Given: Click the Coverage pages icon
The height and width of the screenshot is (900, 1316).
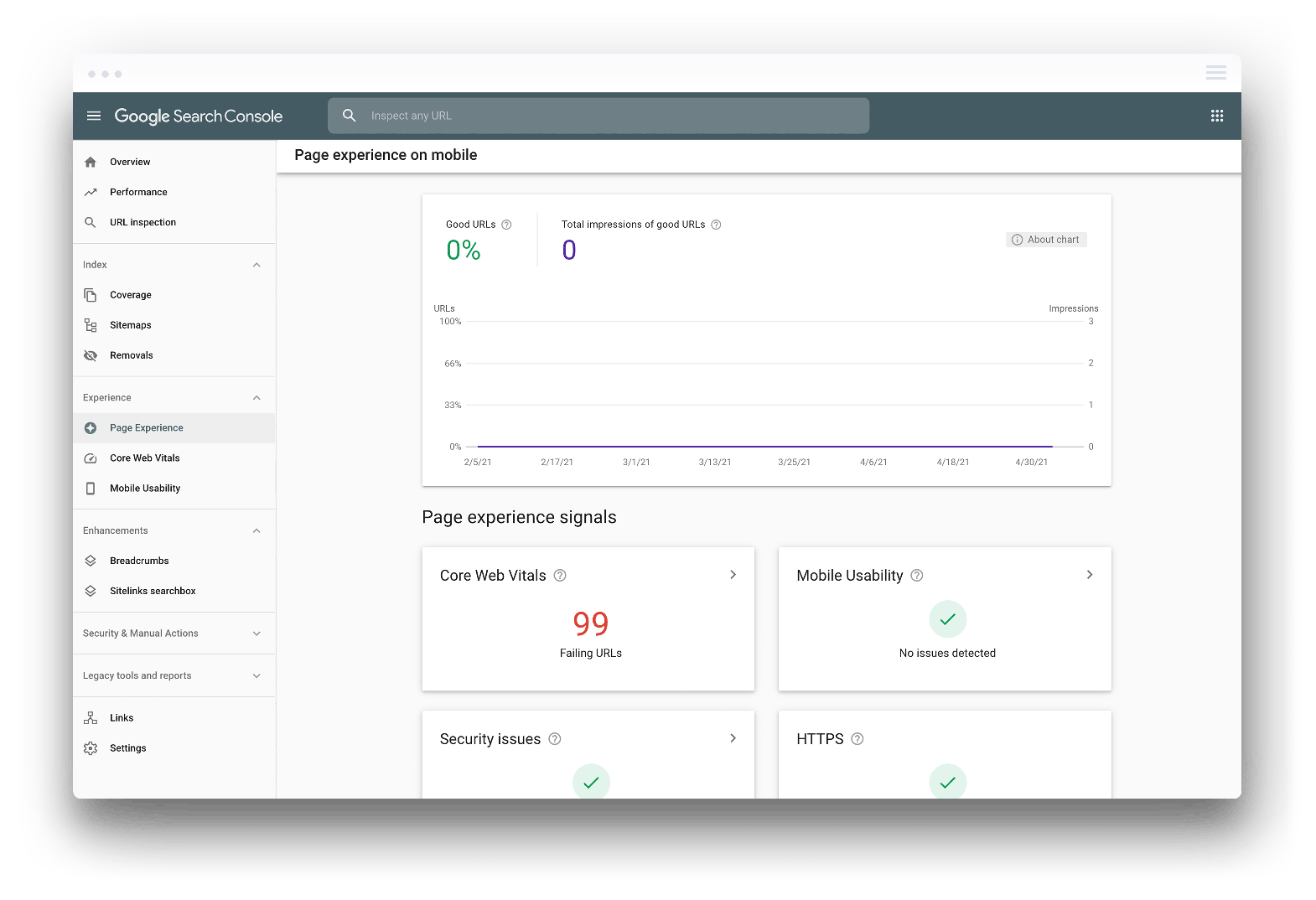Looking at the screenshot, I should click(91, 295).
